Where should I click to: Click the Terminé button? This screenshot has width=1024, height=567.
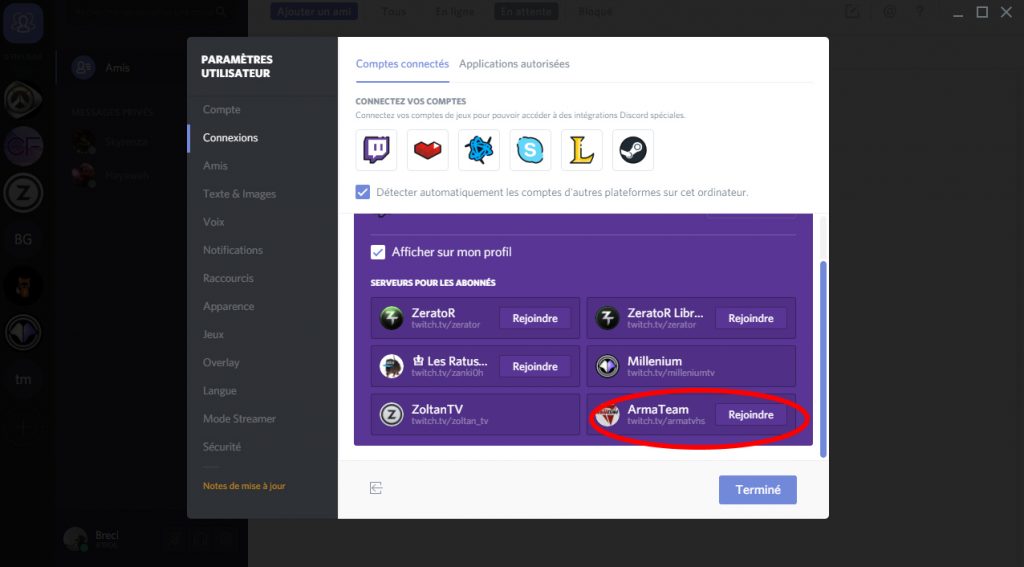click(758, 490)
